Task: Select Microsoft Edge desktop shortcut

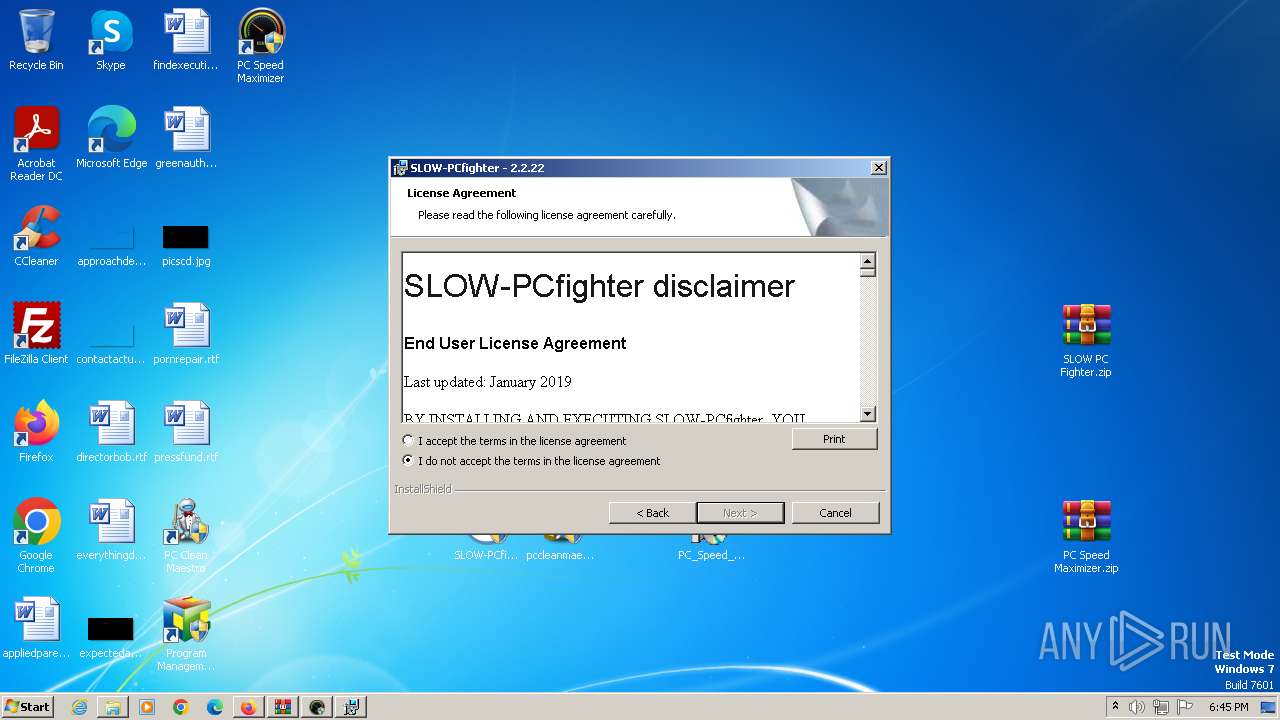Action: [111, 138]
